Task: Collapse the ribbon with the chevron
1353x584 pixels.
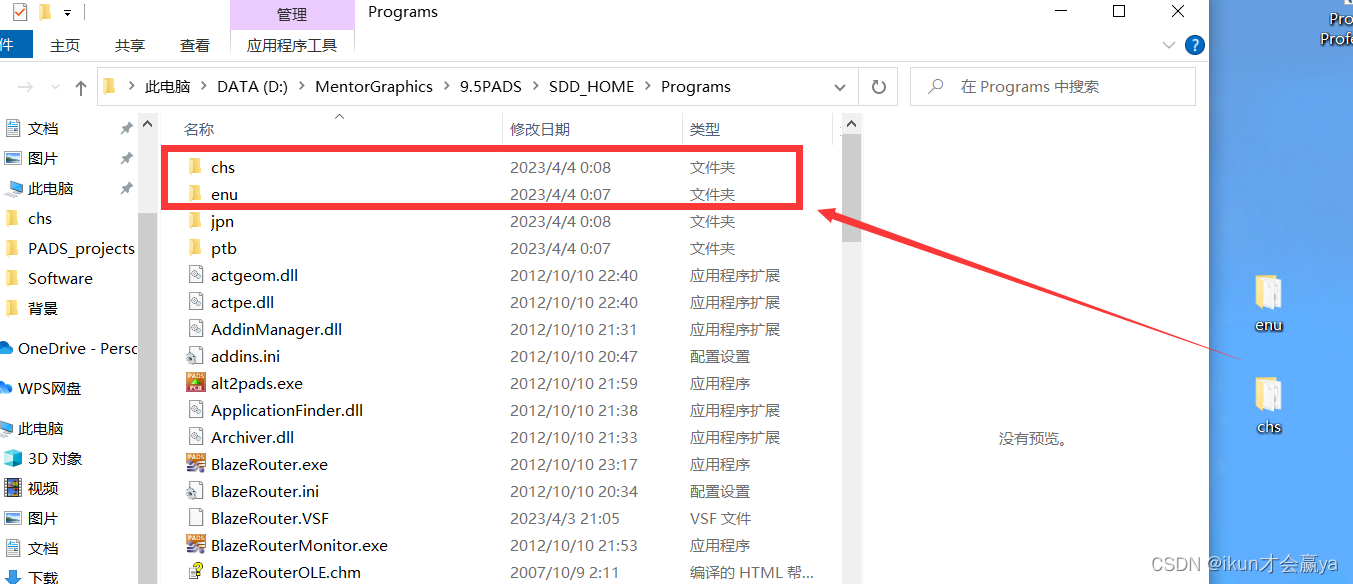Action: coord(1168,45)
